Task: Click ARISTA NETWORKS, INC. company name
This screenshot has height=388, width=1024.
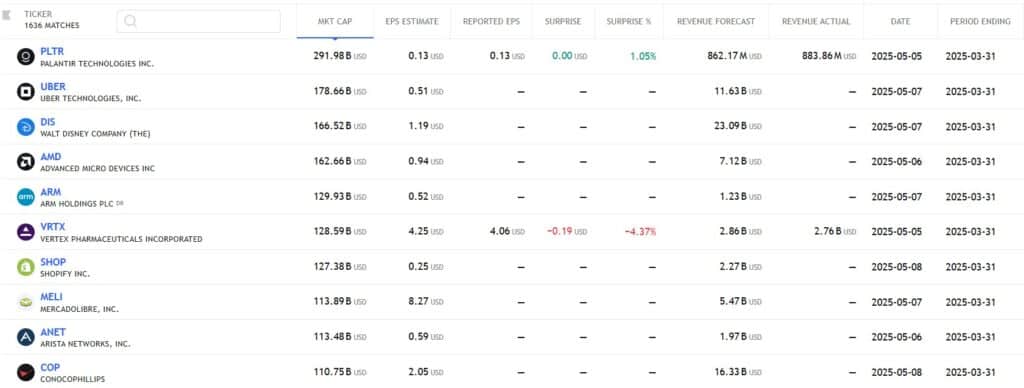Action: tap(86, 344)
